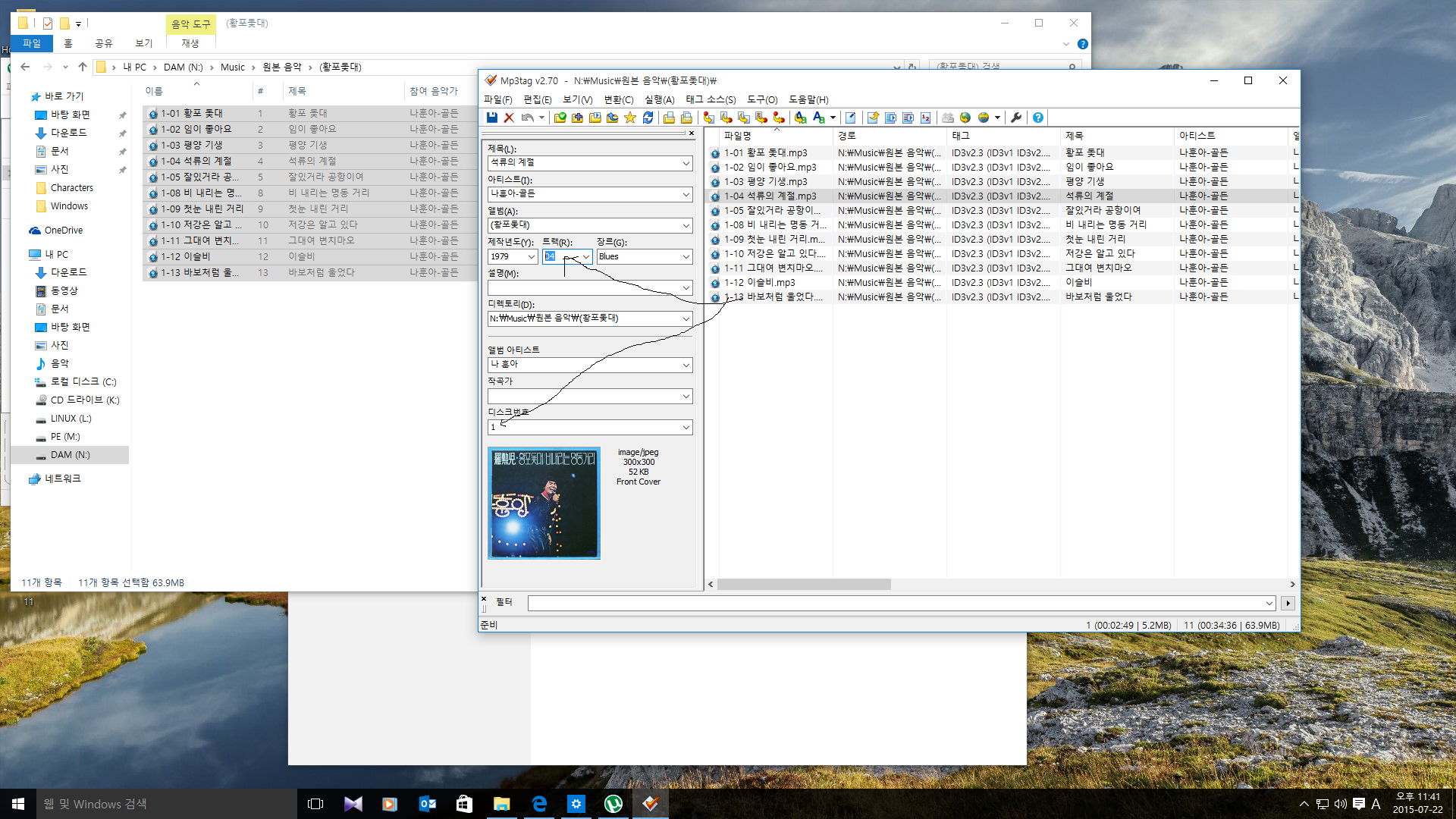Select Characters folder in Explorer sidebar

click(71, 188)
